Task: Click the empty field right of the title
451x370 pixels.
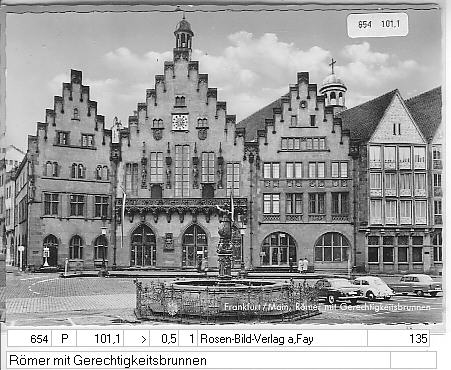Action: point(413,360)
